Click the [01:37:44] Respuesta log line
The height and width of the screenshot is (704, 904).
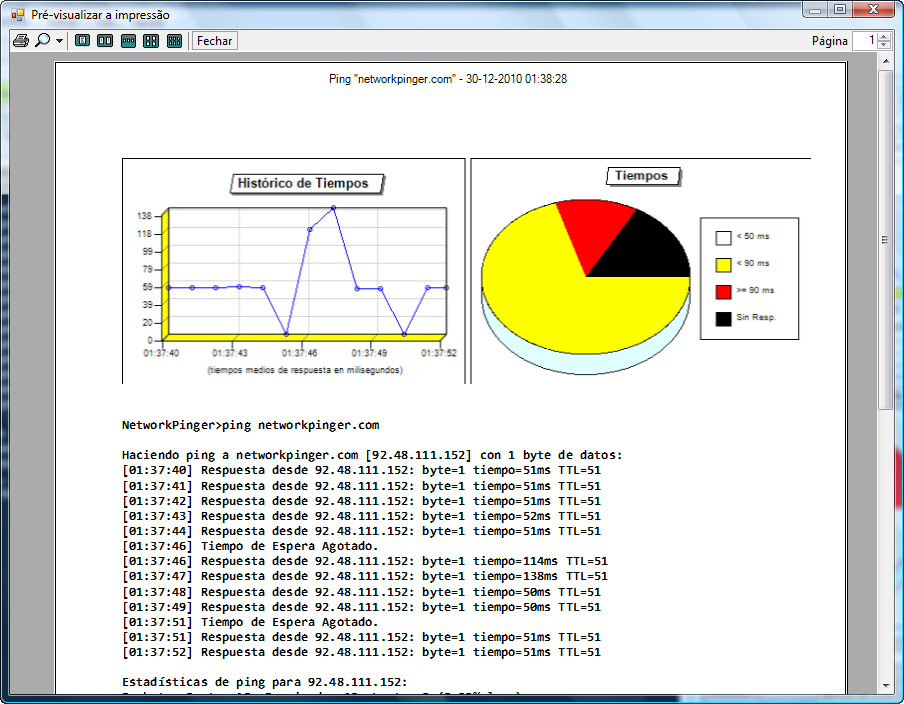361,531
